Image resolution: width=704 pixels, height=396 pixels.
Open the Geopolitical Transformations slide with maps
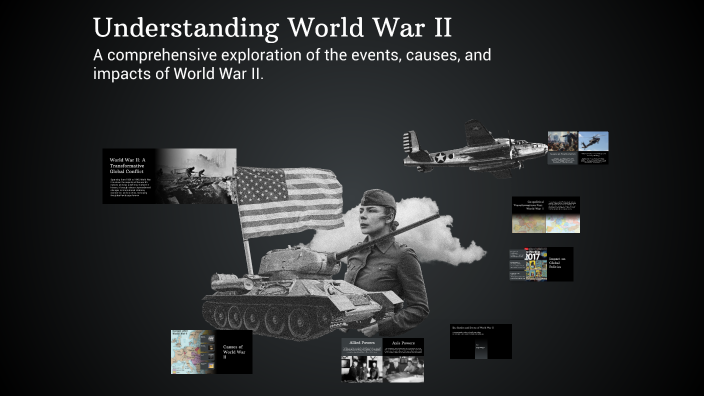546,215
